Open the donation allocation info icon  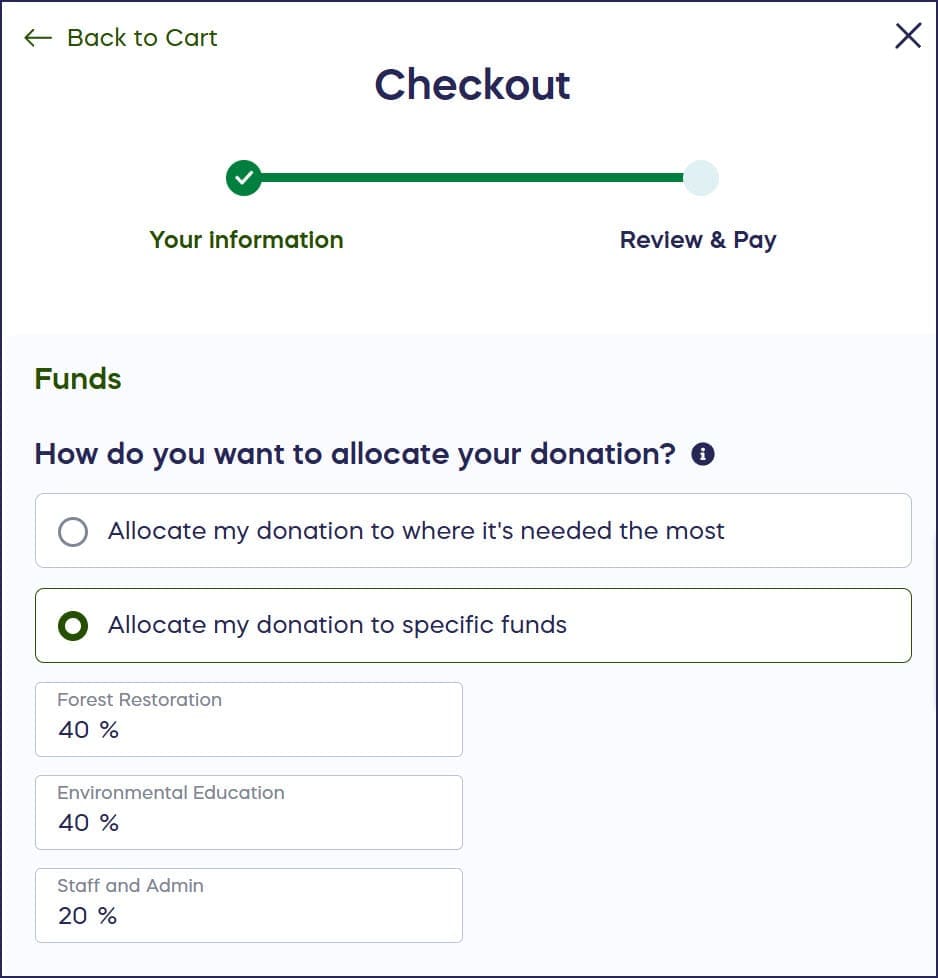(x=703, y=455)
